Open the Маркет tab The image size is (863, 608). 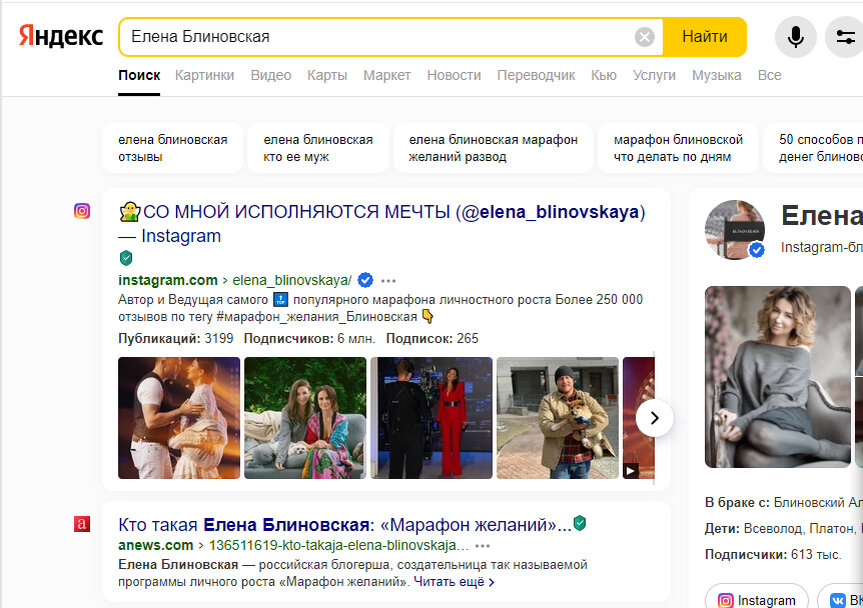pyautogui.click(x=387, y=75)
